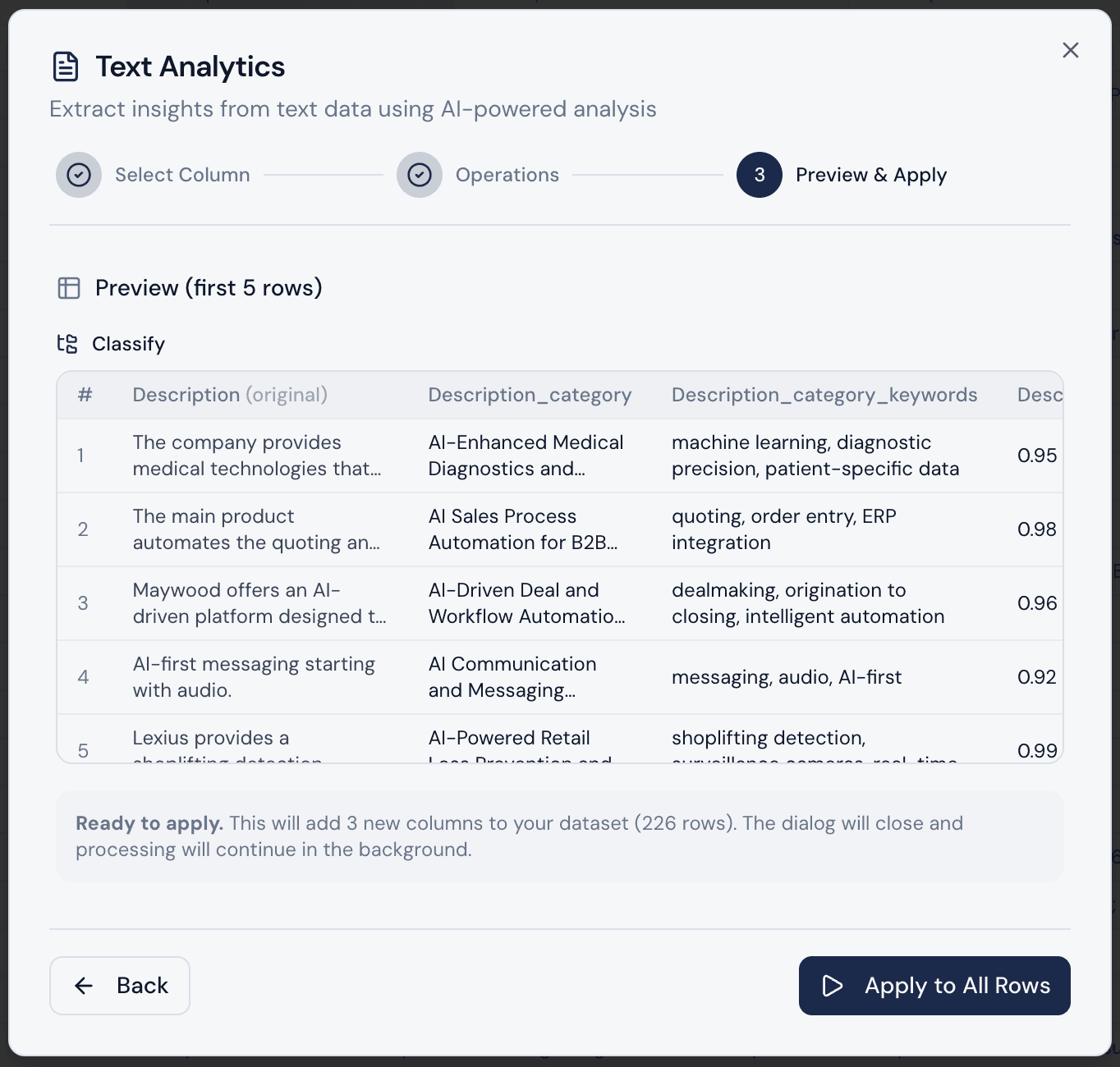Close the Text Analytics dialog
This screenshot has width=1120, height=1067.
[1070, 50]
